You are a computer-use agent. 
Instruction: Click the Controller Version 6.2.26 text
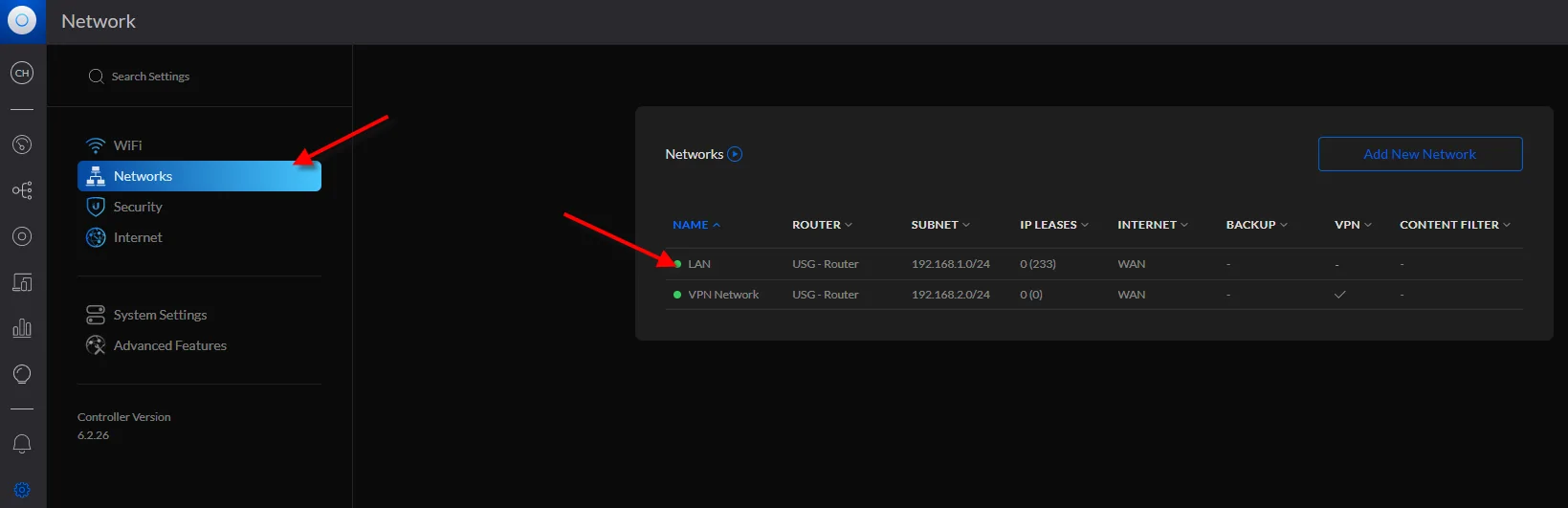124,426
